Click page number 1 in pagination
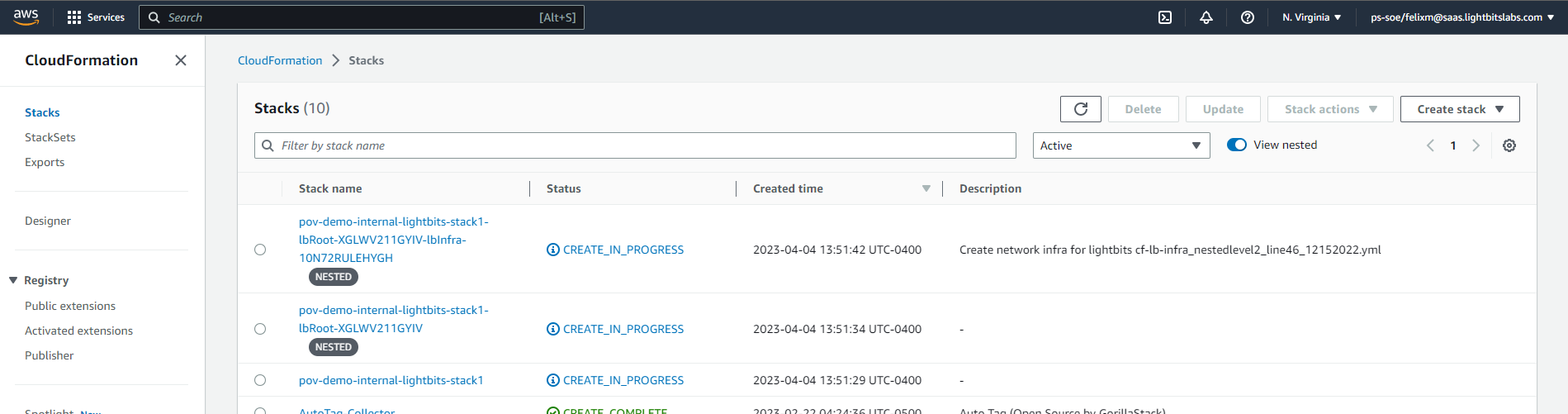 pos(1453,145)
